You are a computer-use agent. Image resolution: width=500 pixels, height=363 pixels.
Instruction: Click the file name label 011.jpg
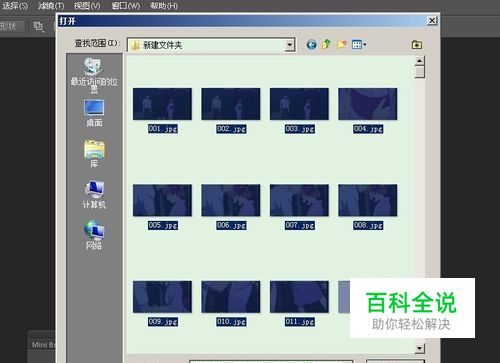coord(300,322)
